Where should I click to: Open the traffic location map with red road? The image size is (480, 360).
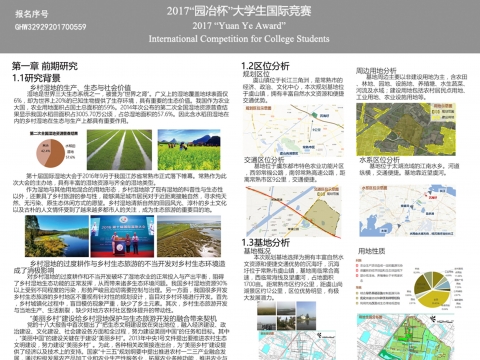pos(293,212)
